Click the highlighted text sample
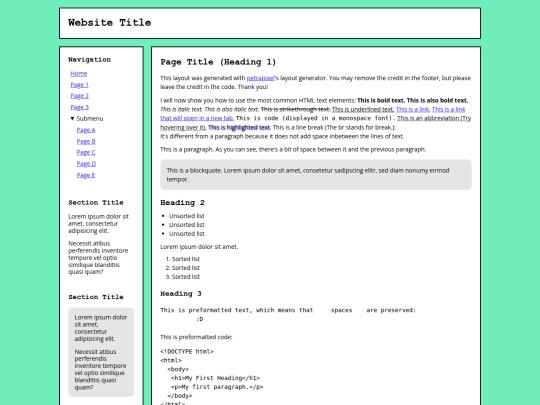The height and width of the screenshot is (405, 540). point(239,127)
